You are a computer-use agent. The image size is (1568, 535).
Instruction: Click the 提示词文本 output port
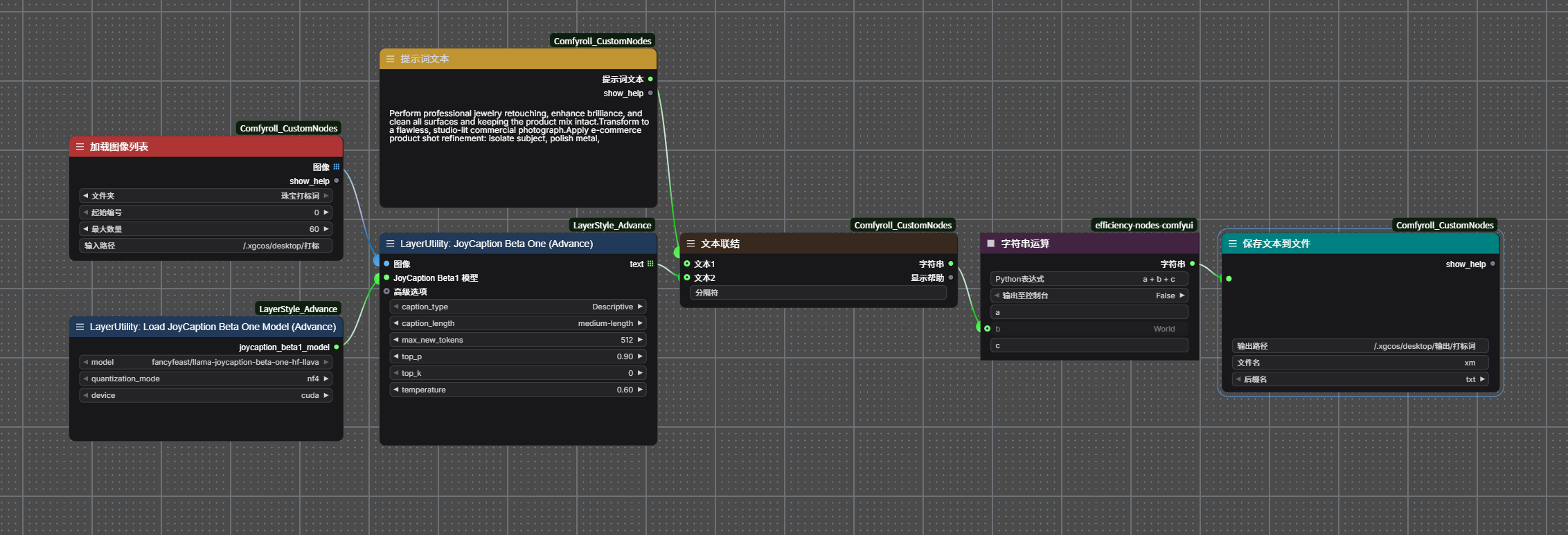(650, 79)
